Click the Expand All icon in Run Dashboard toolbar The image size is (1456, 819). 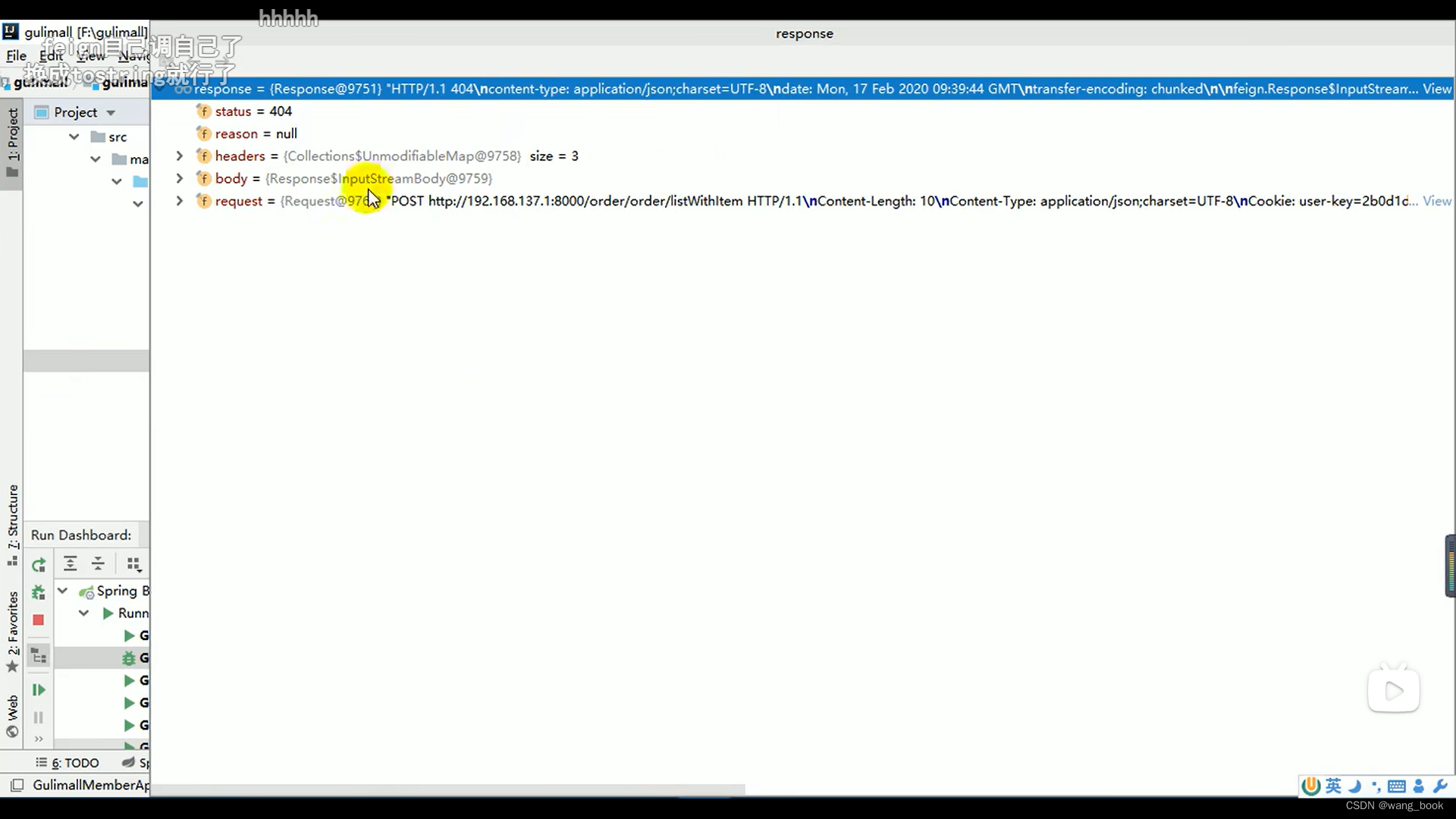tap(71, 563)
